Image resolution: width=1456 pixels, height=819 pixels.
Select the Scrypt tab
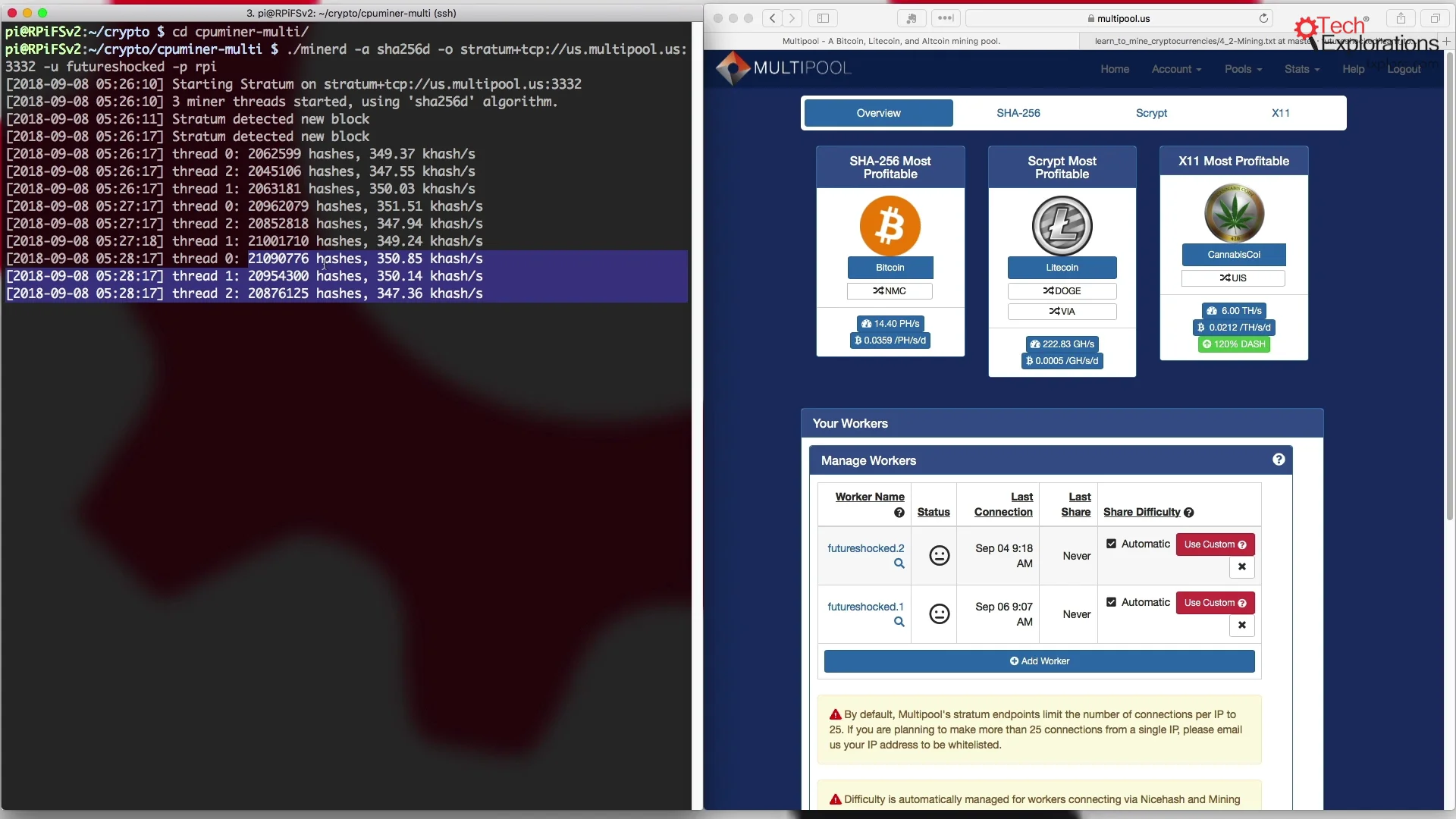click(1151, 113)
